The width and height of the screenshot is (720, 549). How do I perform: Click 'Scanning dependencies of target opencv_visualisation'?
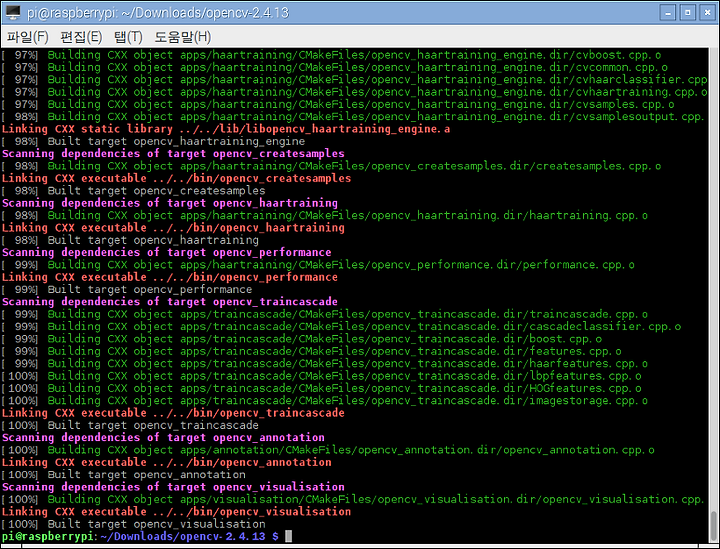(x=173, y=487)
